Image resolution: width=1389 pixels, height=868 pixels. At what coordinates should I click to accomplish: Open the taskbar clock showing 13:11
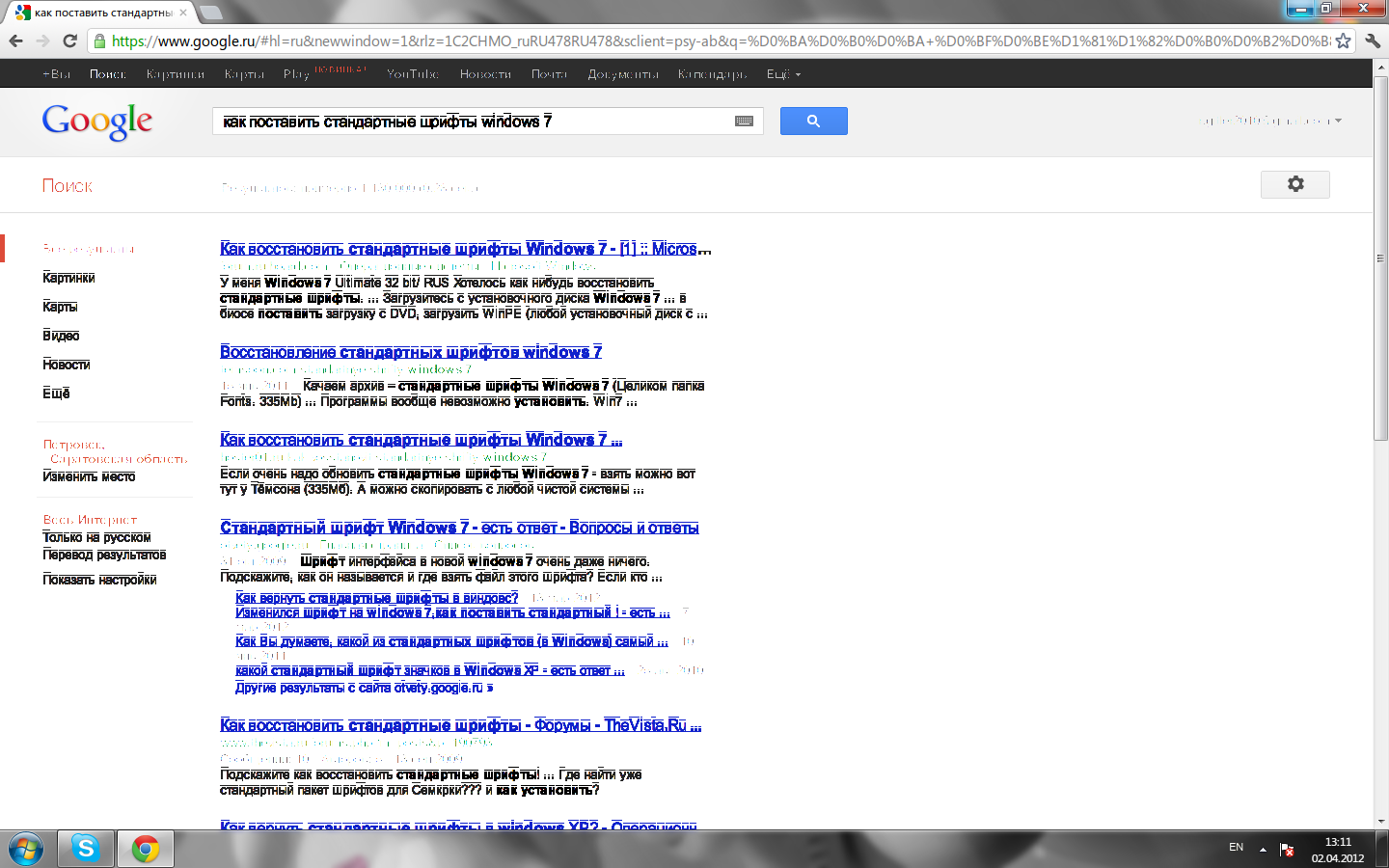click(x=1338, y=850)
